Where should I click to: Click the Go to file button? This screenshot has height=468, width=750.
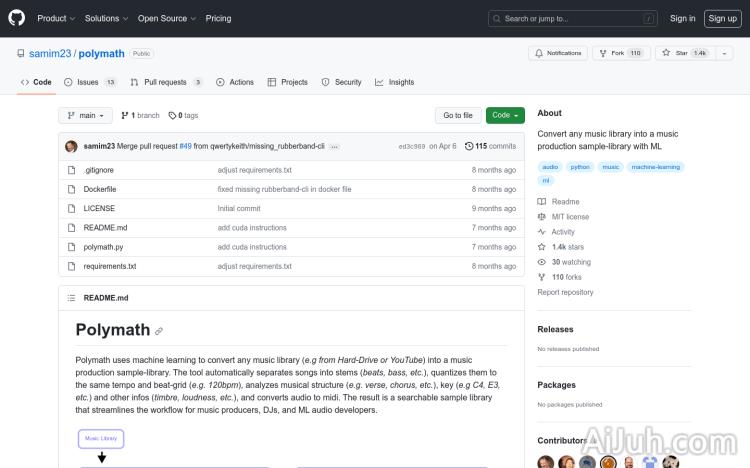[458, 115]
